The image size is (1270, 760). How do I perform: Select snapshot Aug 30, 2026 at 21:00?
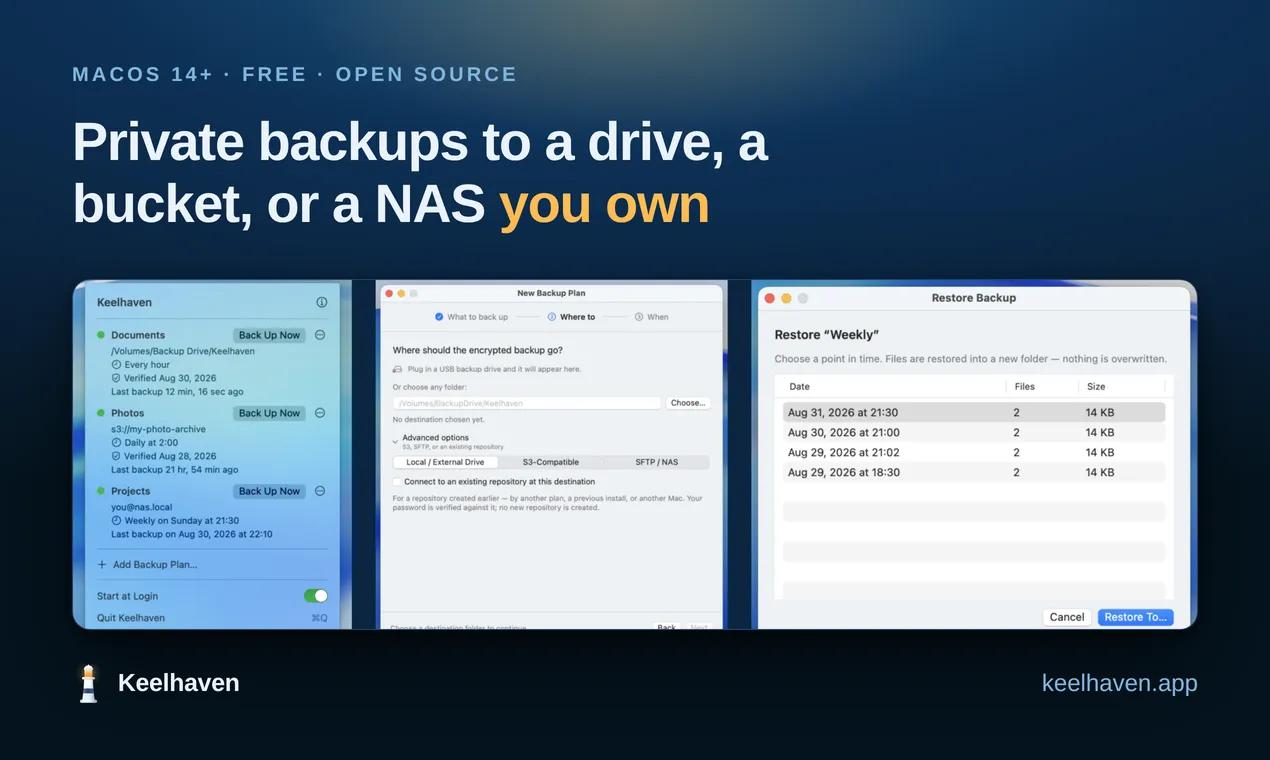(974, 432)
